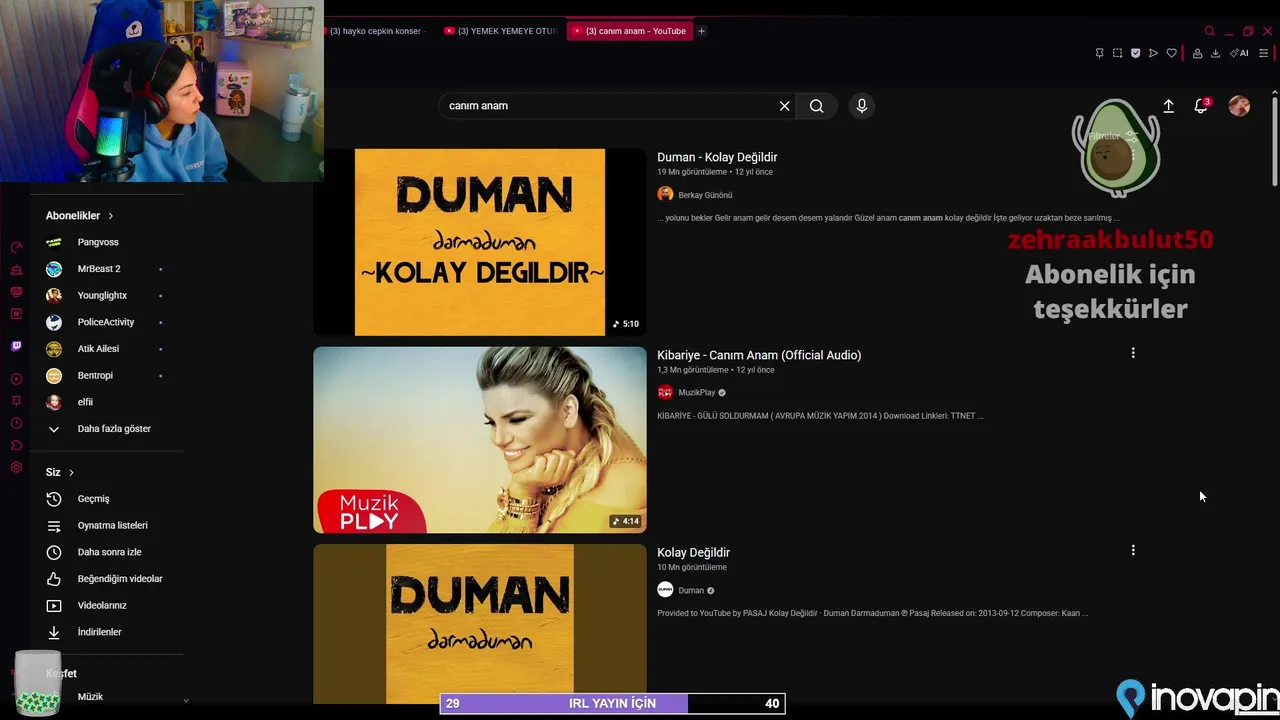The height and width of the screenshot is (720, 1280).
Task: Click the send/flow arrow icon in toolbar
Action: tap(1153, 53)
